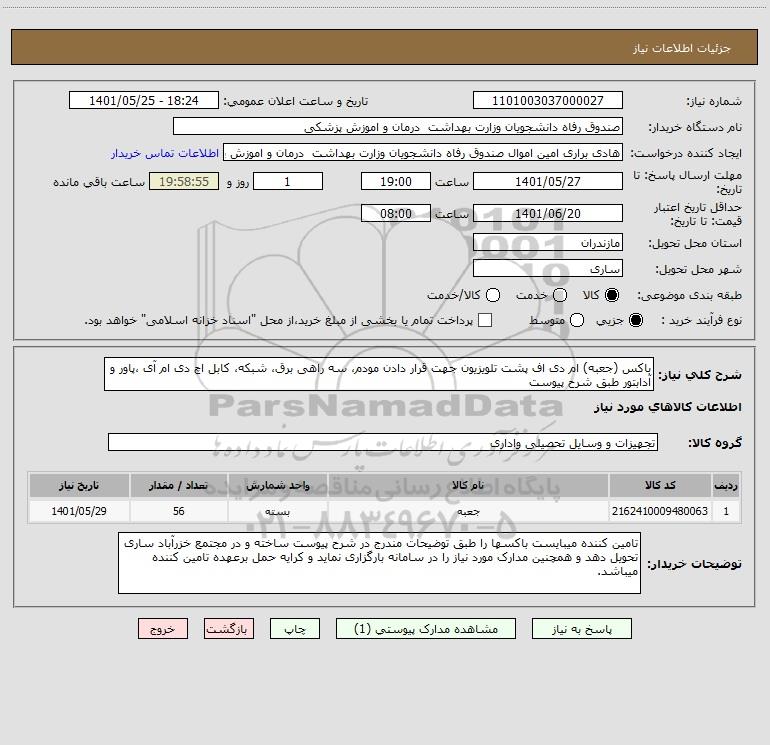This screenshot has height=745, width=770.
Task: Open the اطلاعات تماس خریدار link
Action: (x=165, y=153)
